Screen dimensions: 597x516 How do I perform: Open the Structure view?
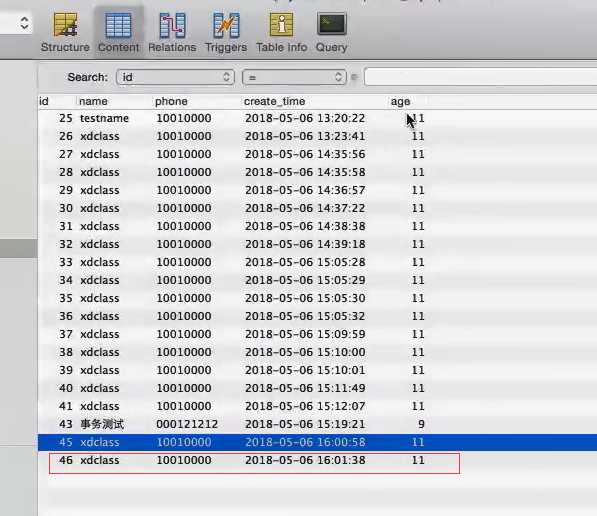coord(65,32)
